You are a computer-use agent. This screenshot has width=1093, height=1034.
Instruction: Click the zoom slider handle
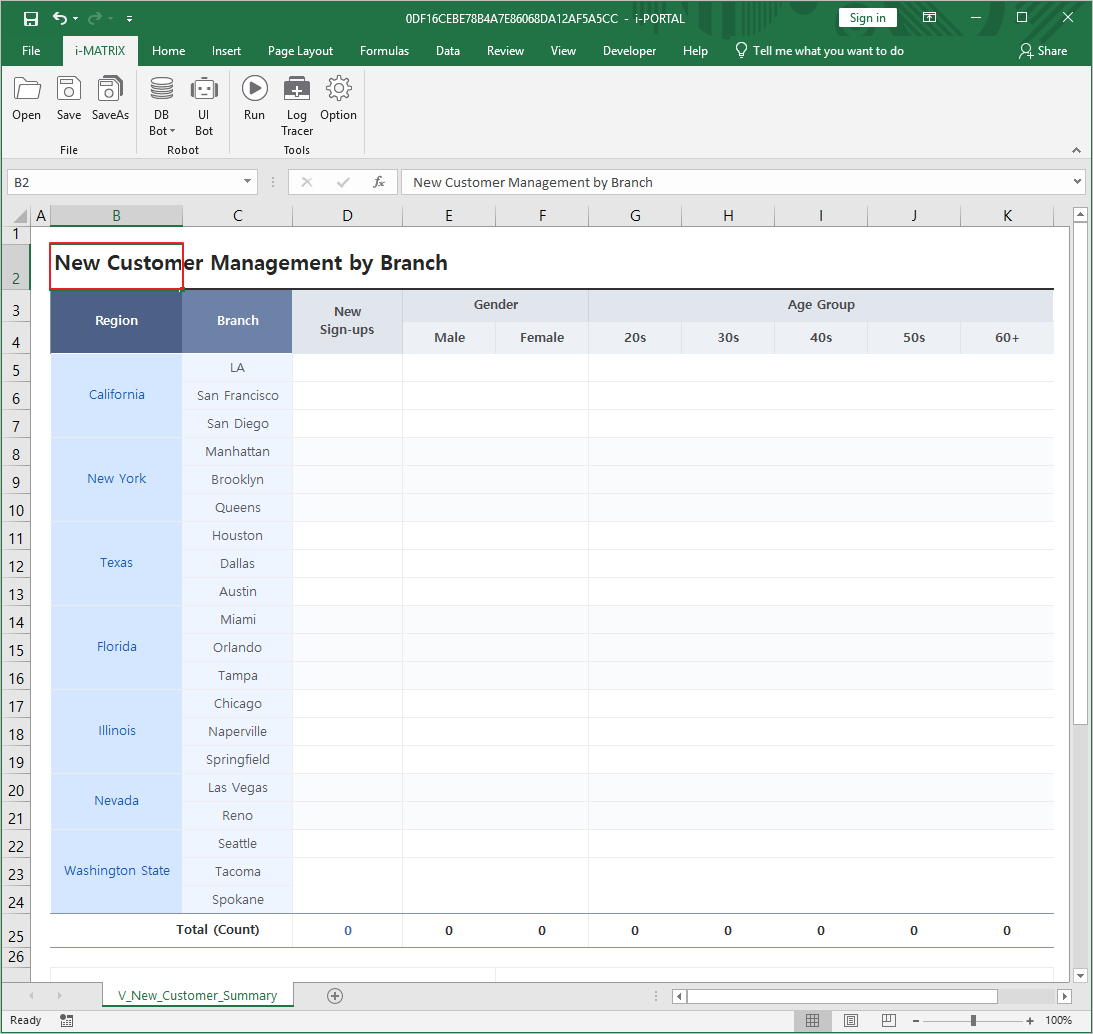tap(973, 1020)
